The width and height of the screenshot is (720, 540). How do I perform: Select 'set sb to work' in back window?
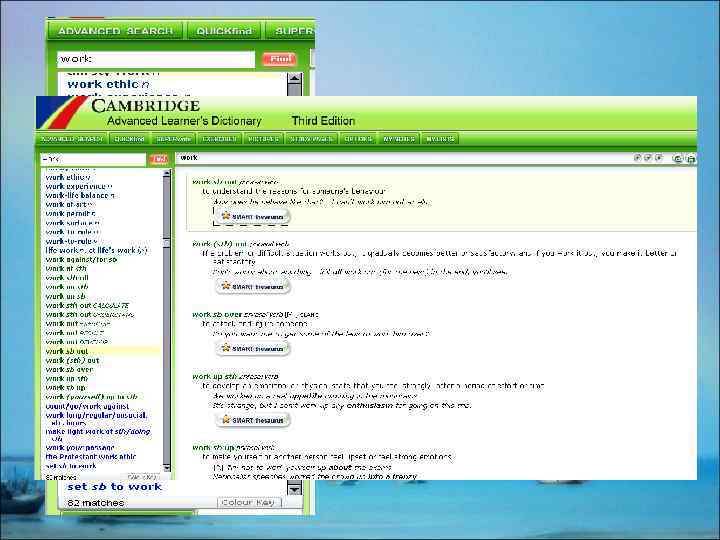coord(114,487)
